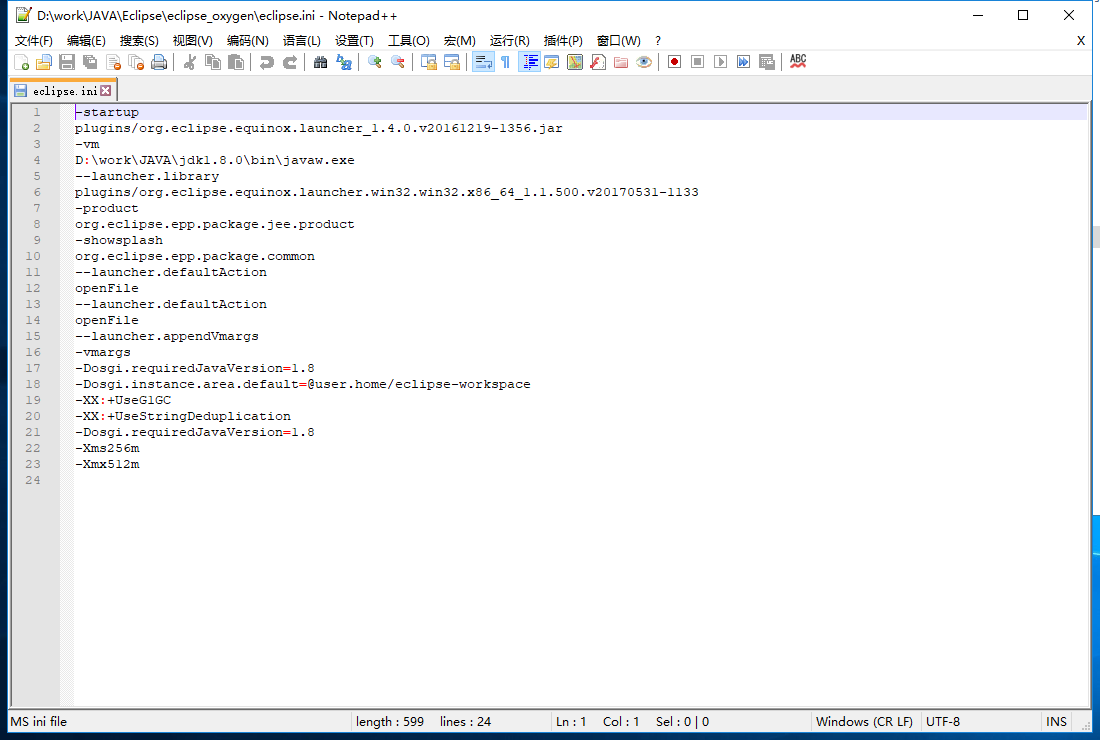Click the org.eclipse.epp.package.jee.product line
1100x740 pixels.
click(x=215, y=224)
